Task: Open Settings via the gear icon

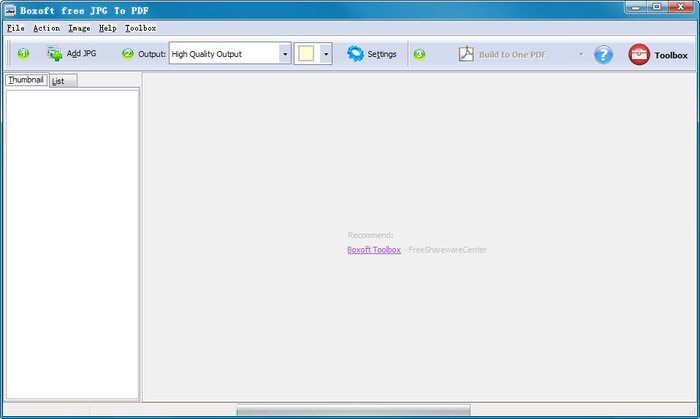Action: pos(355,54)
